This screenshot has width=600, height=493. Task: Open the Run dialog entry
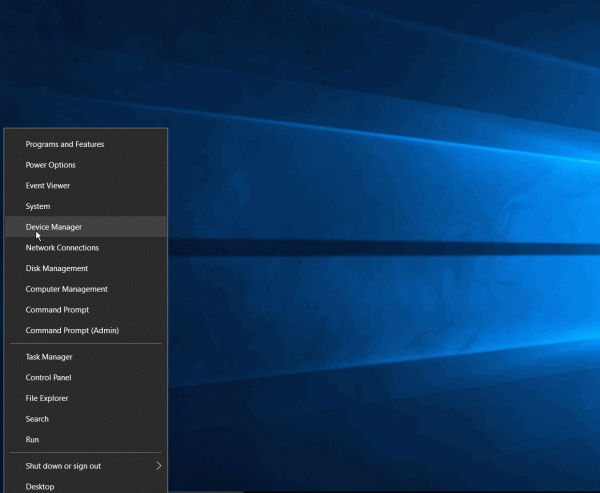86,439
